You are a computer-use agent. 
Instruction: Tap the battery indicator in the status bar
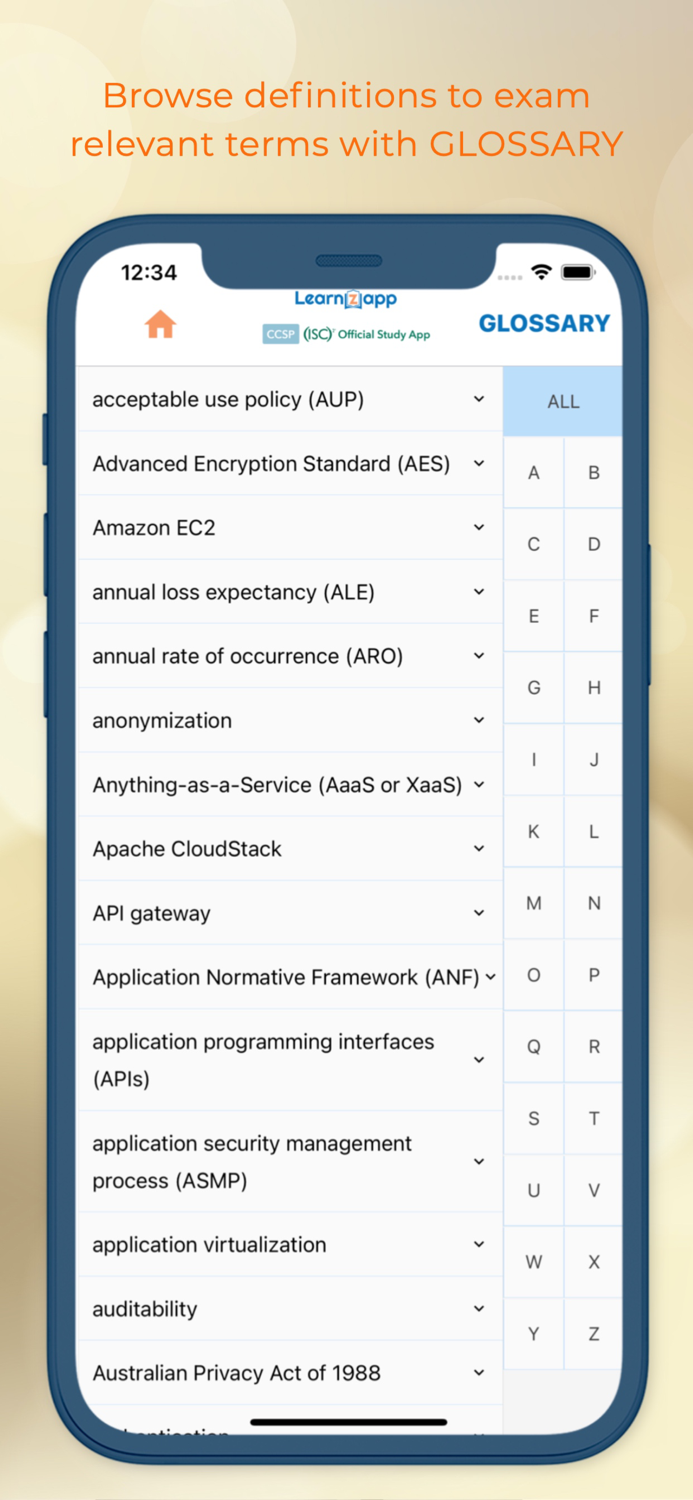[x=578, y=271]
